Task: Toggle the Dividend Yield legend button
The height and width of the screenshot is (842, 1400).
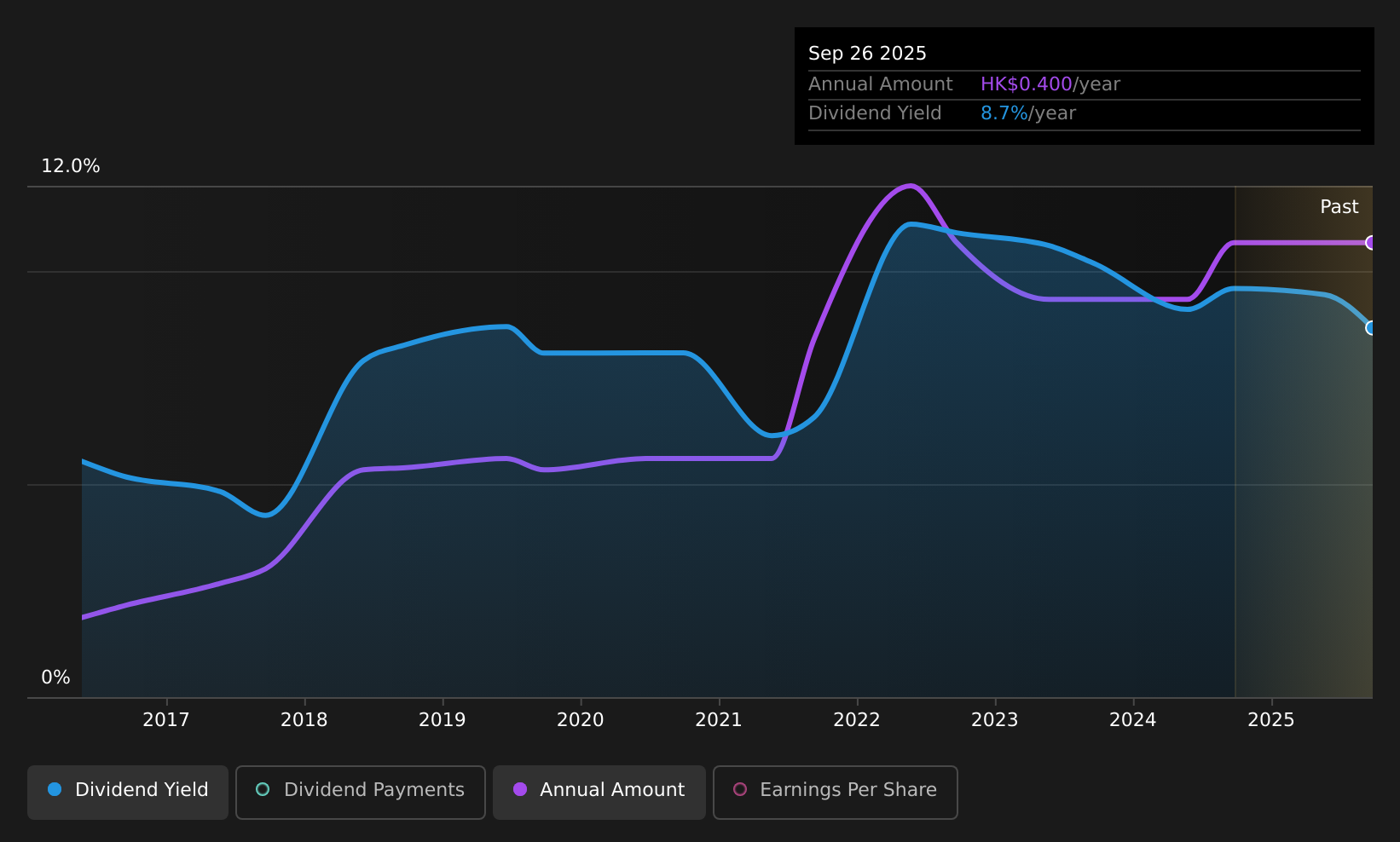Action: 128,792
